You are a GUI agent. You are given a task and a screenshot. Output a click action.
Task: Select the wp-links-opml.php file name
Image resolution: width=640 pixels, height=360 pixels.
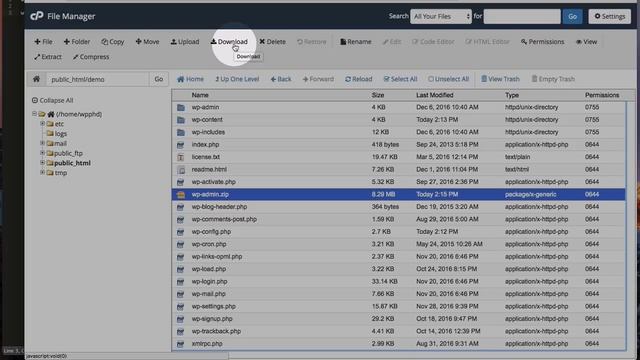tap(217, 257)
